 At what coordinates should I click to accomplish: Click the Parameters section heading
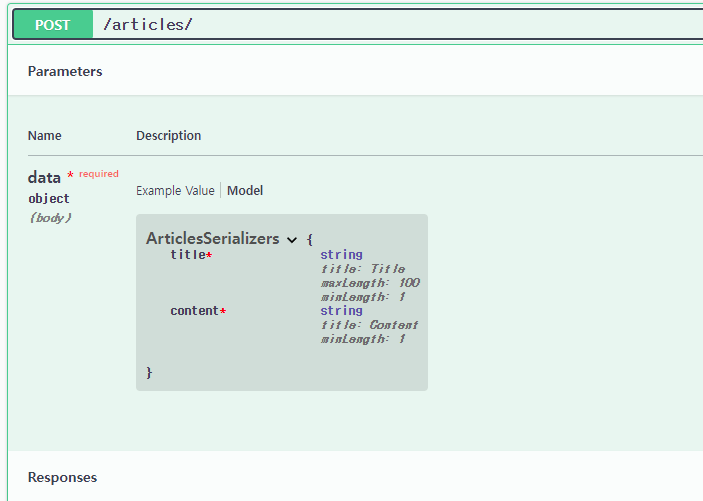pyautogui.click(x=65, y=71)
